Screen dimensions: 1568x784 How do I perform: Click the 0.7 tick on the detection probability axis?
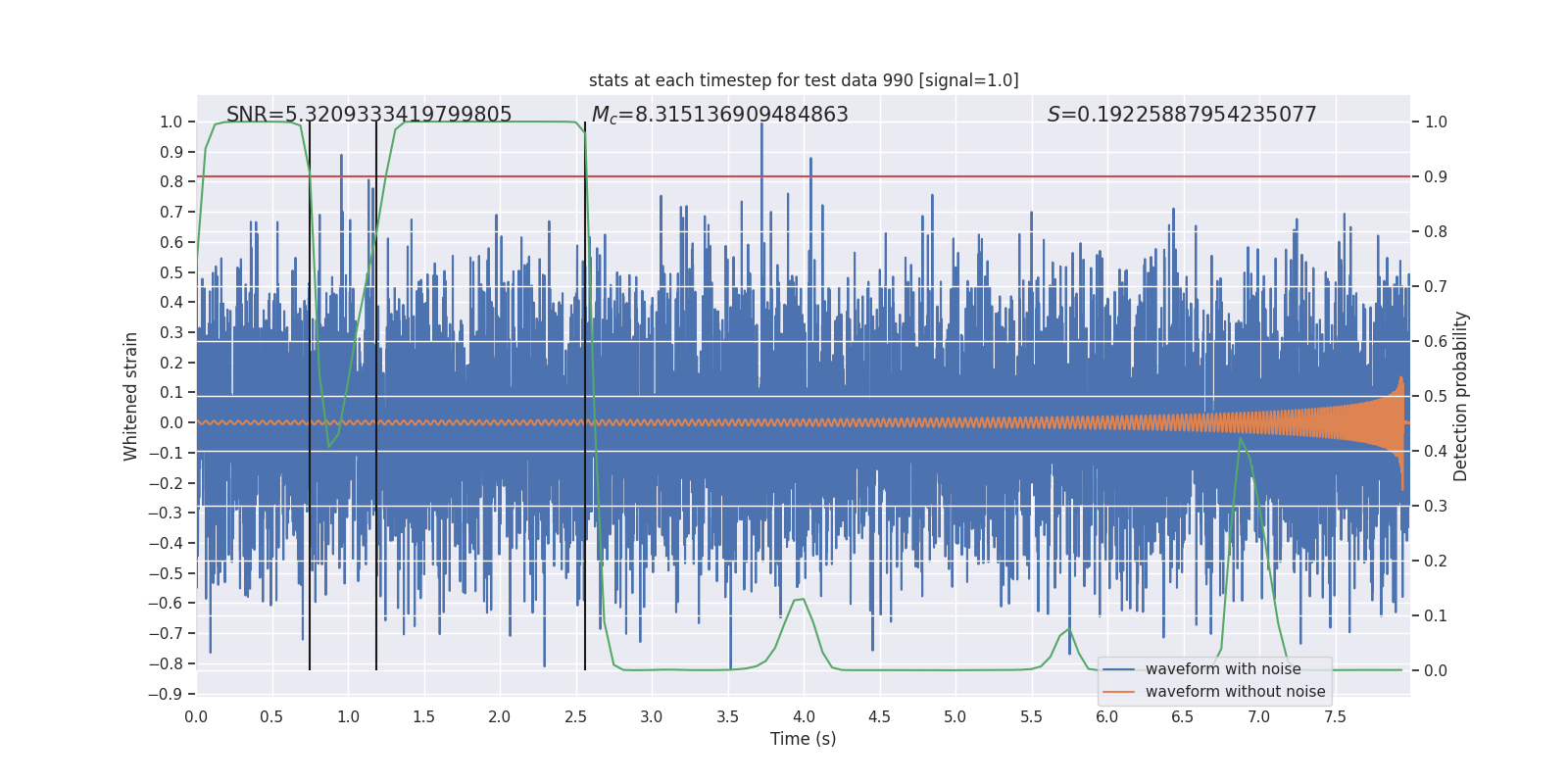click(1436, 286)
